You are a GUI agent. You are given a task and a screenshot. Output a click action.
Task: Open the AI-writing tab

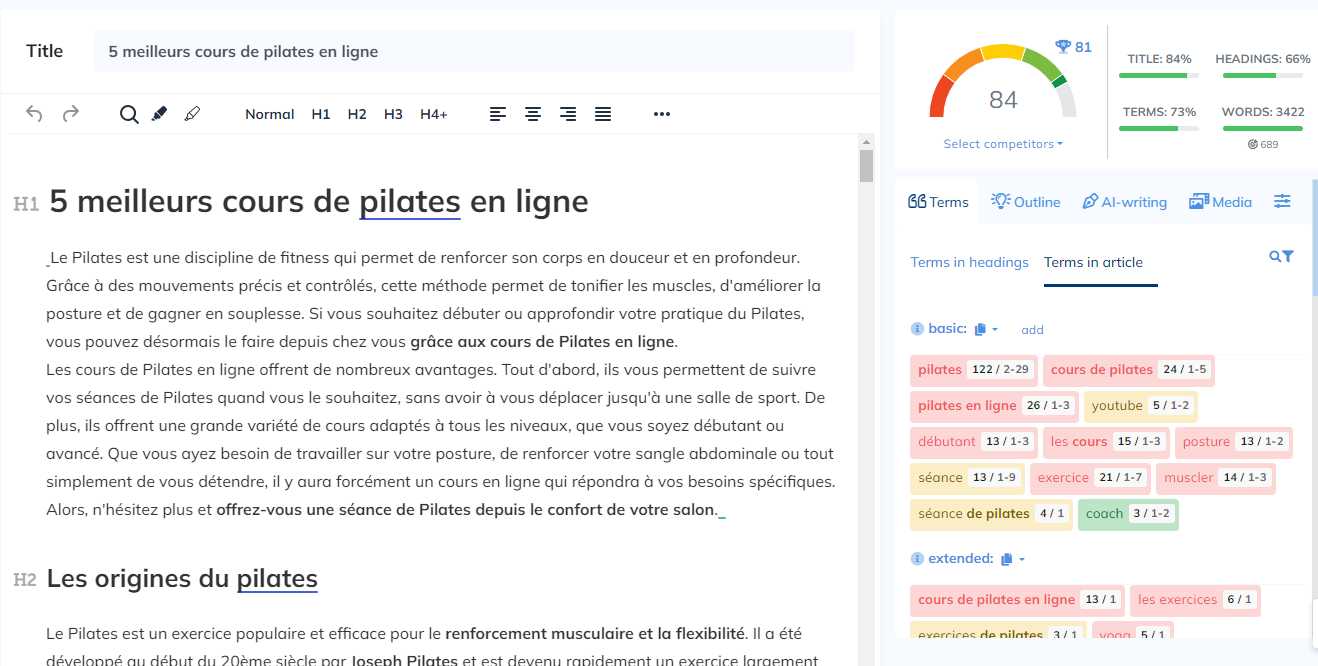[1125, 202]
